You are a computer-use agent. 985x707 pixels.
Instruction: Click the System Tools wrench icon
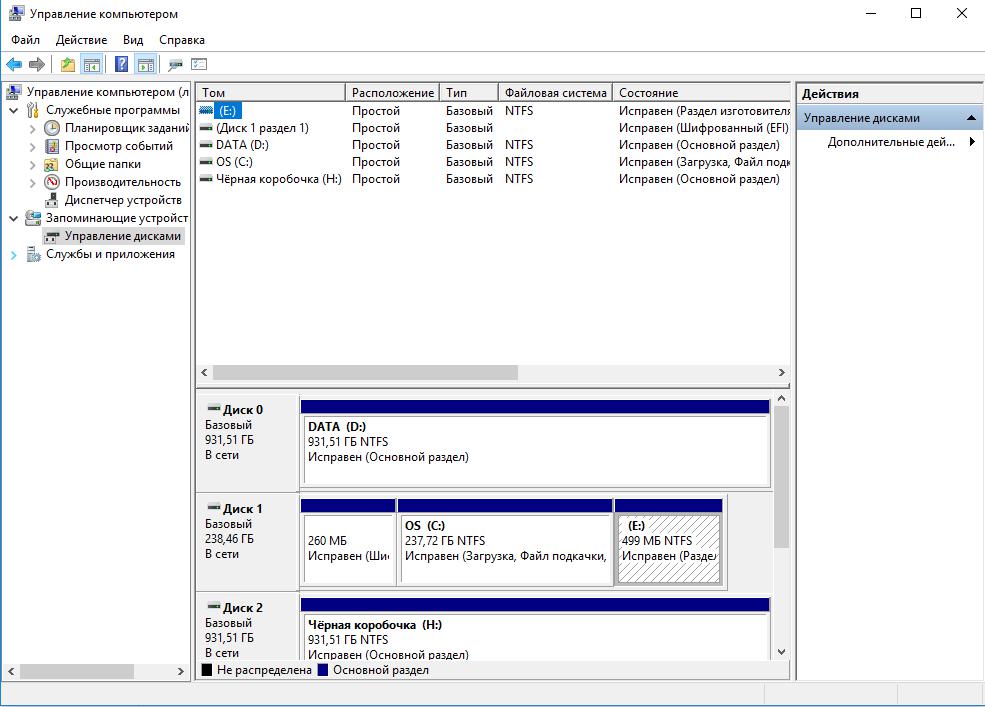point(33,110)
